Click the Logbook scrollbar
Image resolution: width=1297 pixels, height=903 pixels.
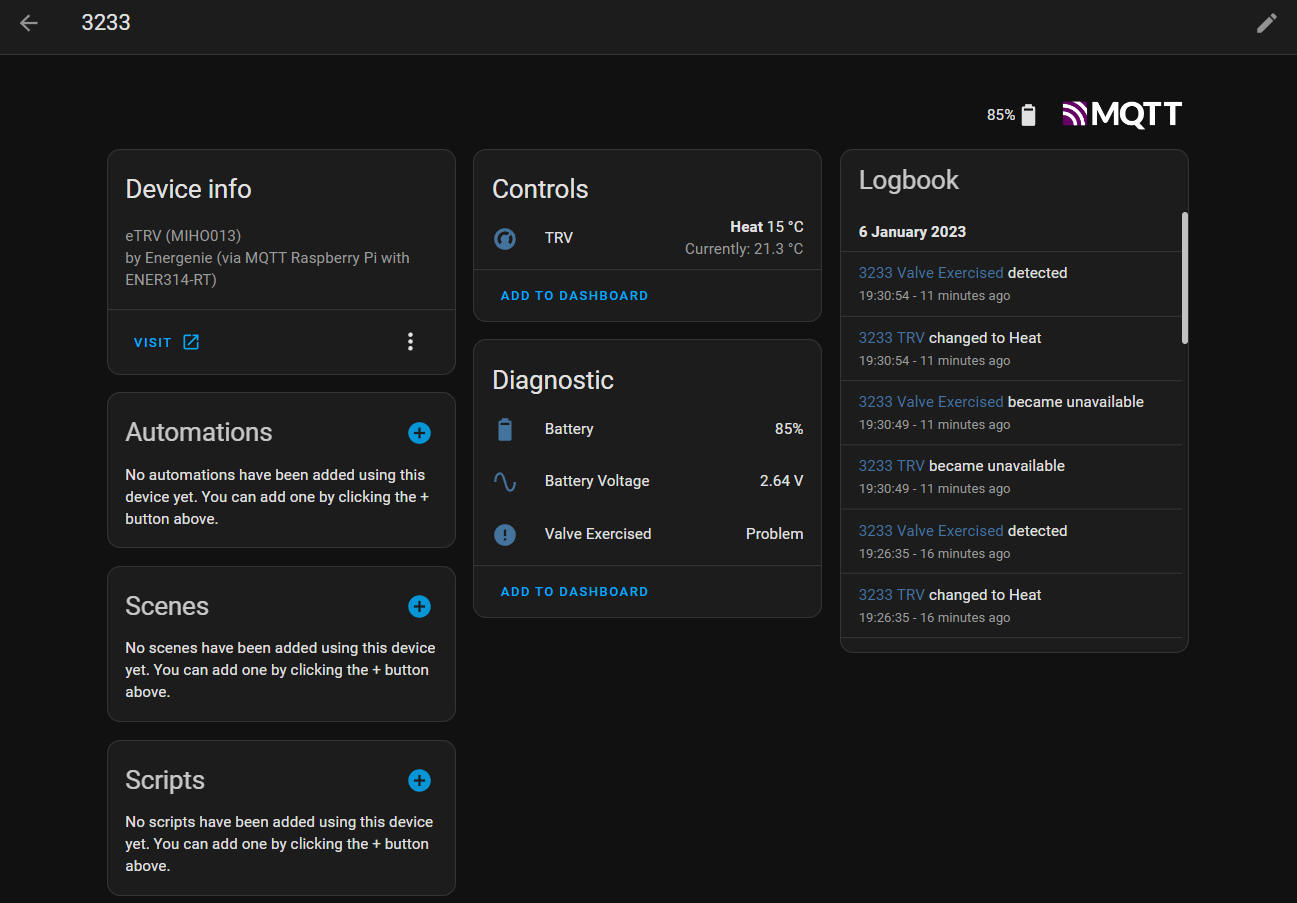pyautogui.click(x=1185, y=278)
